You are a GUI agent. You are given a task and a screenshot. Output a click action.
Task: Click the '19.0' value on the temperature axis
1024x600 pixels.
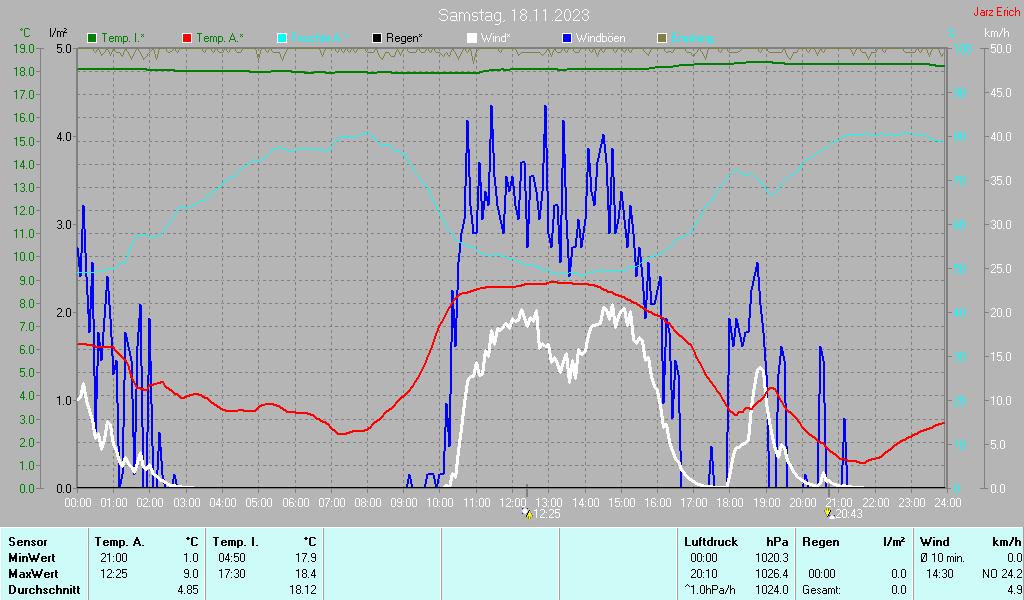point(24,48)
